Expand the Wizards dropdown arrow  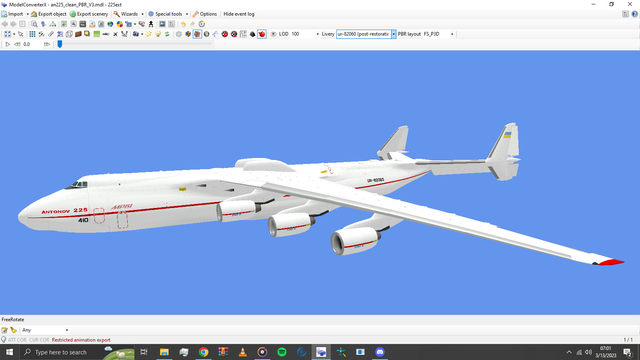(142, 14)
